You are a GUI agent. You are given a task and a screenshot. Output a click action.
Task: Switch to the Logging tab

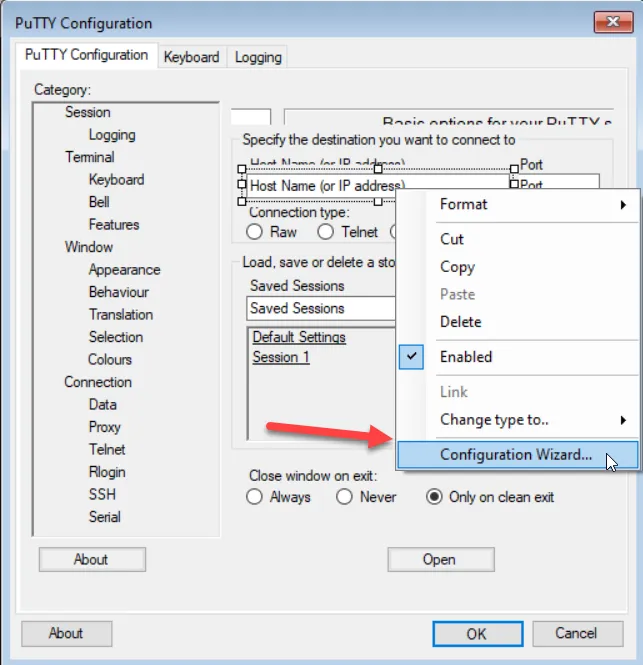258,57
